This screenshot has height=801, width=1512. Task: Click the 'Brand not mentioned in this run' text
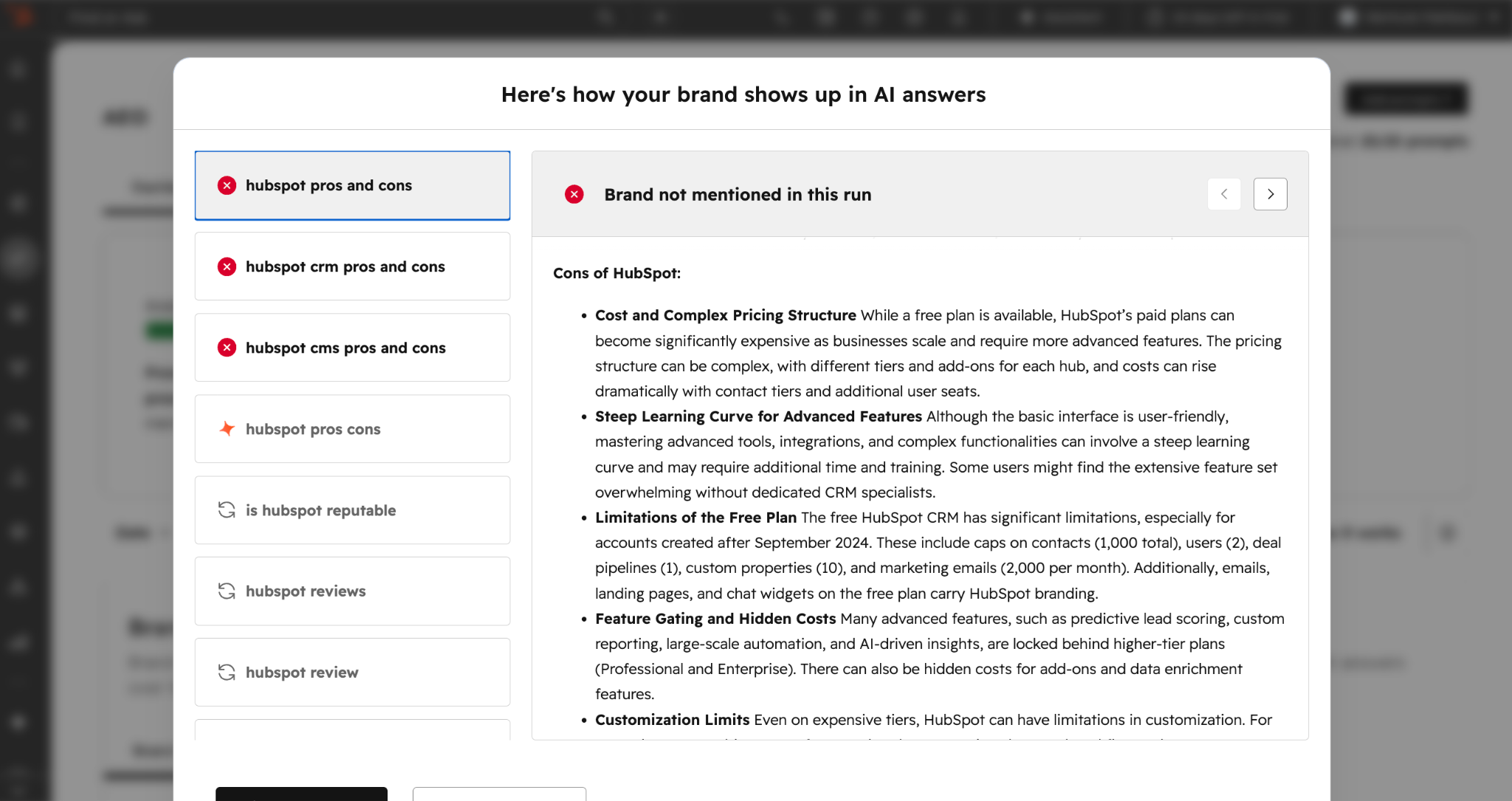[738, 194]
